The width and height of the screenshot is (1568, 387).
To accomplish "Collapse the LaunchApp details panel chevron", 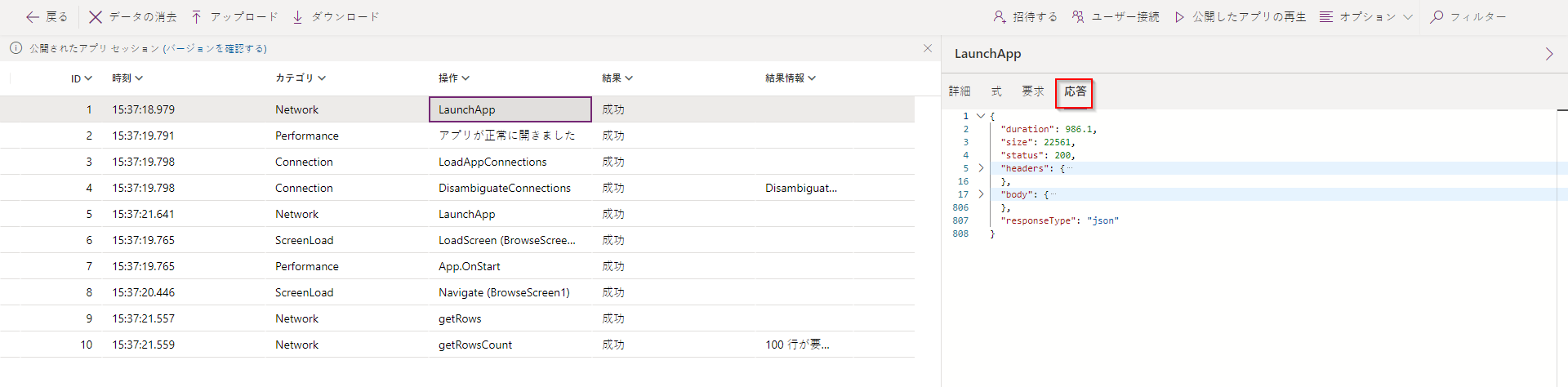I will pos(1549,54).
